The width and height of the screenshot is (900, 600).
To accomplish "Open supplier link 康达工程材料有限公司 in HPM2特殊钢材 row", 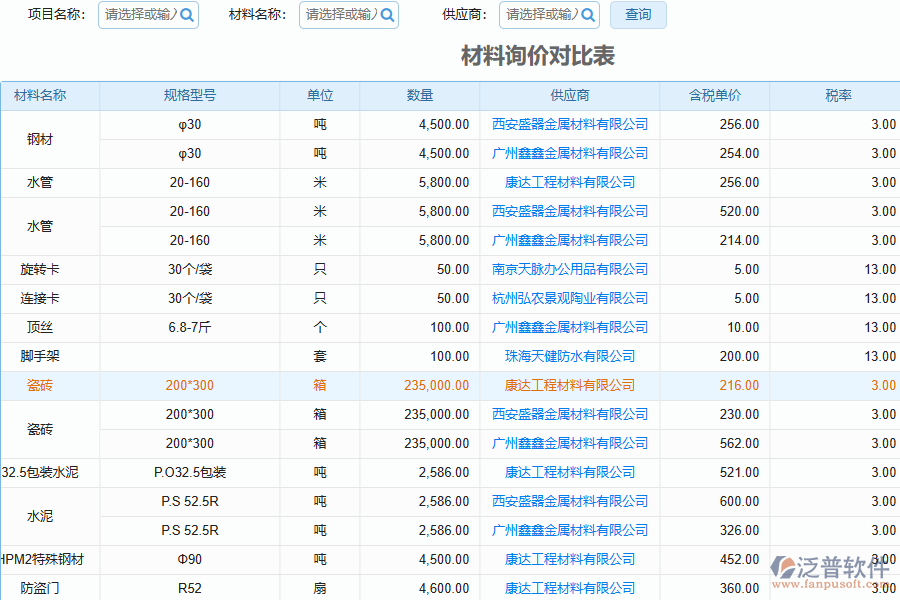I will click(x=571, y=559).
